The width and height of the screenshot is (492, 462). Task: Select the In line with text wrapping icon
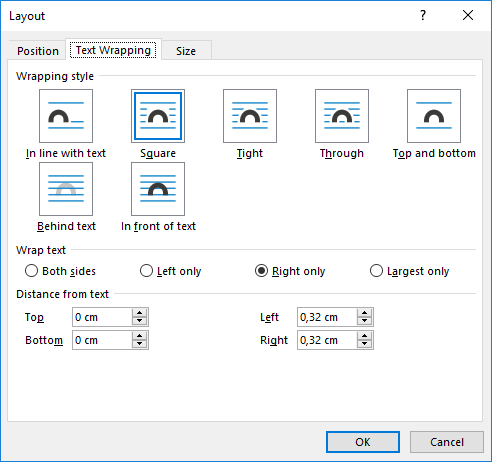(66, 116)
